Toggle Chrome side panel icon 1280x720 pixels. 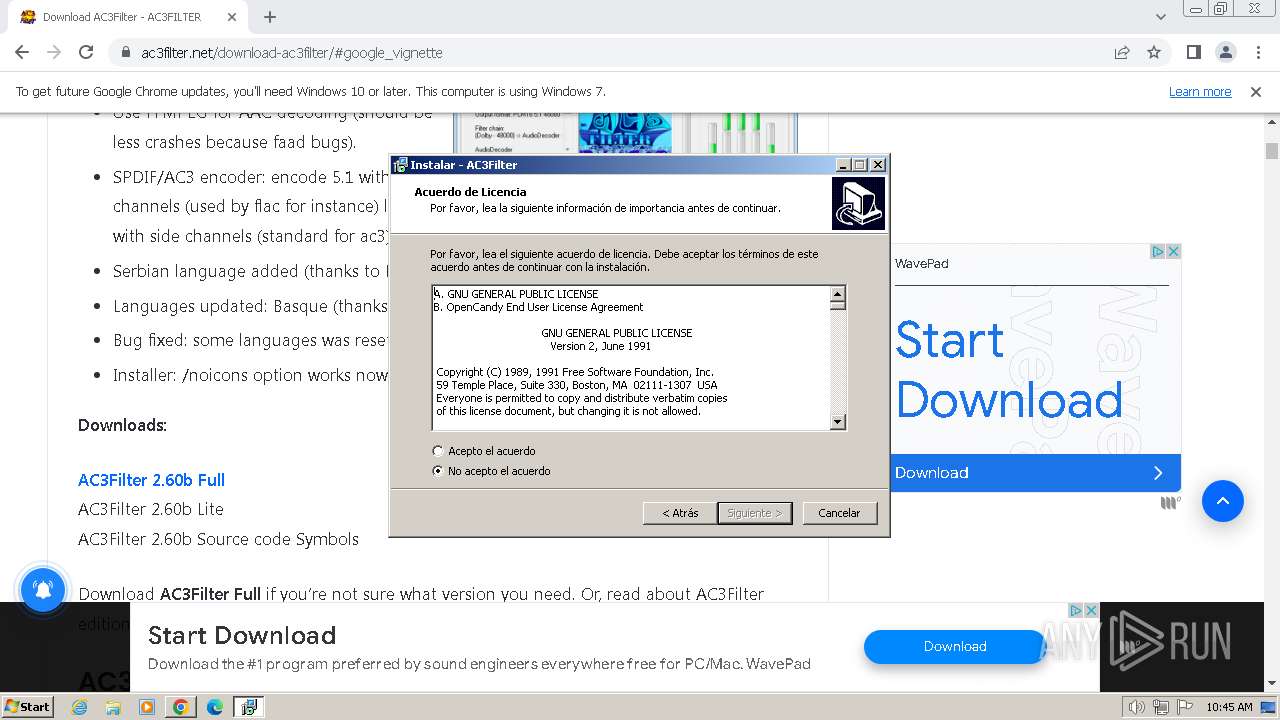(x=1194, y=52)
